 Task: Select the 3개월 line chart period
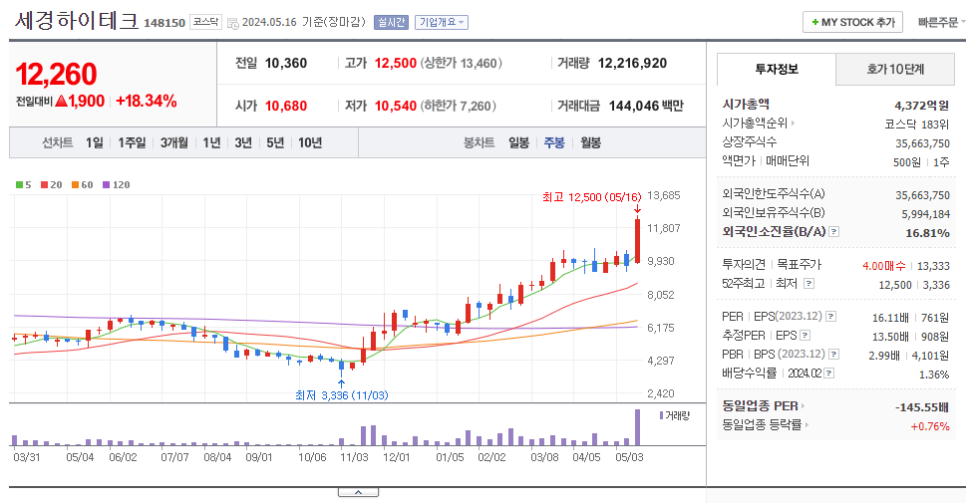pyautogui.click(x=174, y=143)
